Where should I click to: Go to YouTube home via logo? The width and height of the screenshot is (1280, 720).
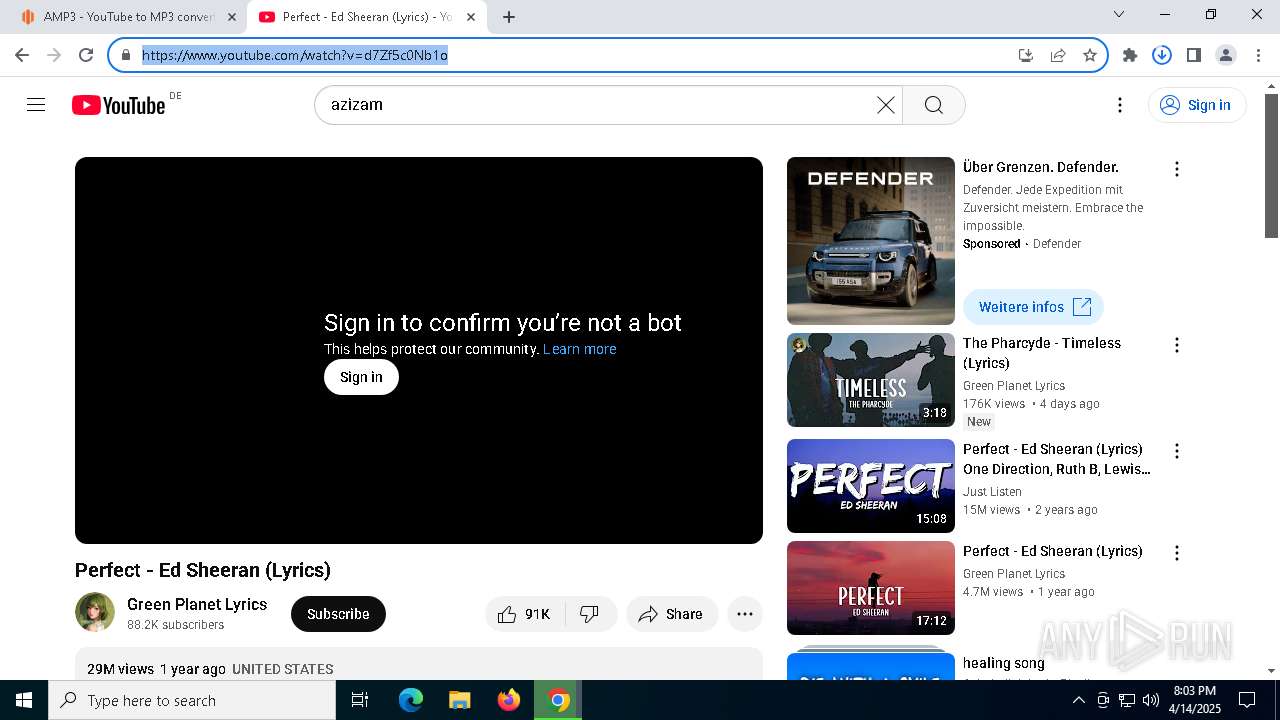[x=118, y=105]
